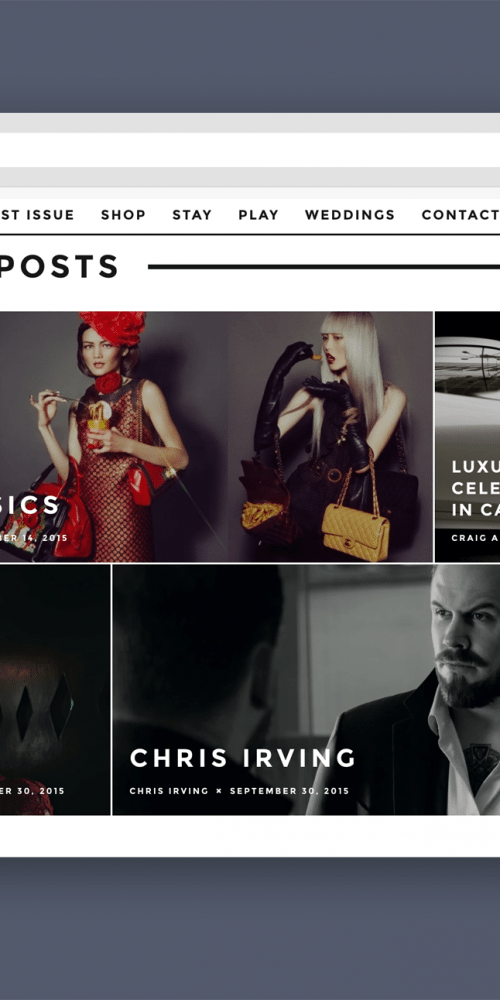Image resolution: width=500 pixels, height=1000 pixels.
Task: Open the WEDDINGS menu link
Action: 349,215
